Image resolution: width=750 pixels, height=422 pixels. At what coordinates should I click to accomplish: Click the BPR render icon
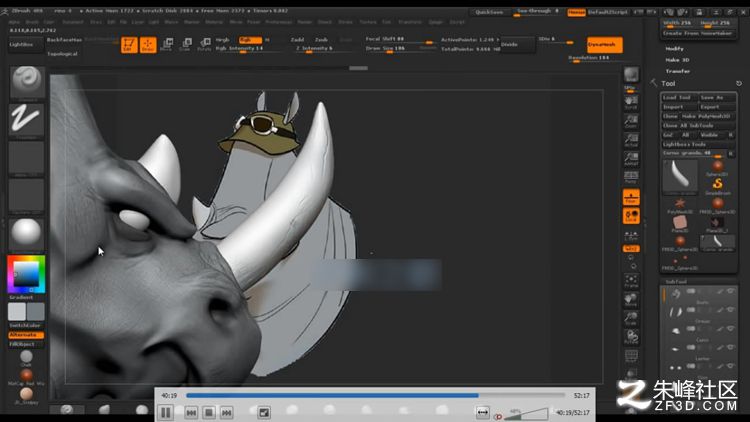pyautogui.click(x=631, y=75)
